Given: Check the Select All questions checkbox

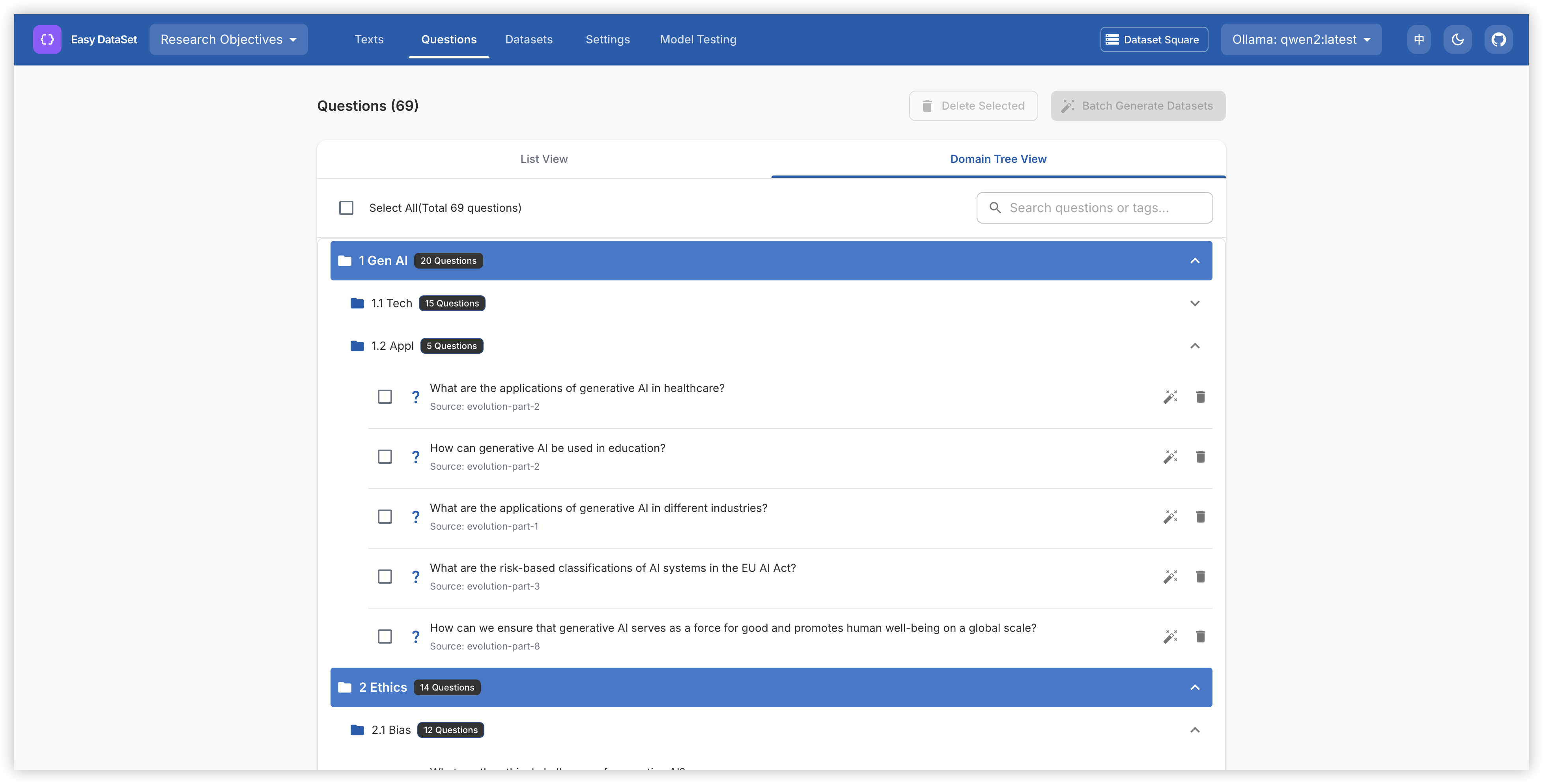Looking at the screenshot, I should 346,208.
